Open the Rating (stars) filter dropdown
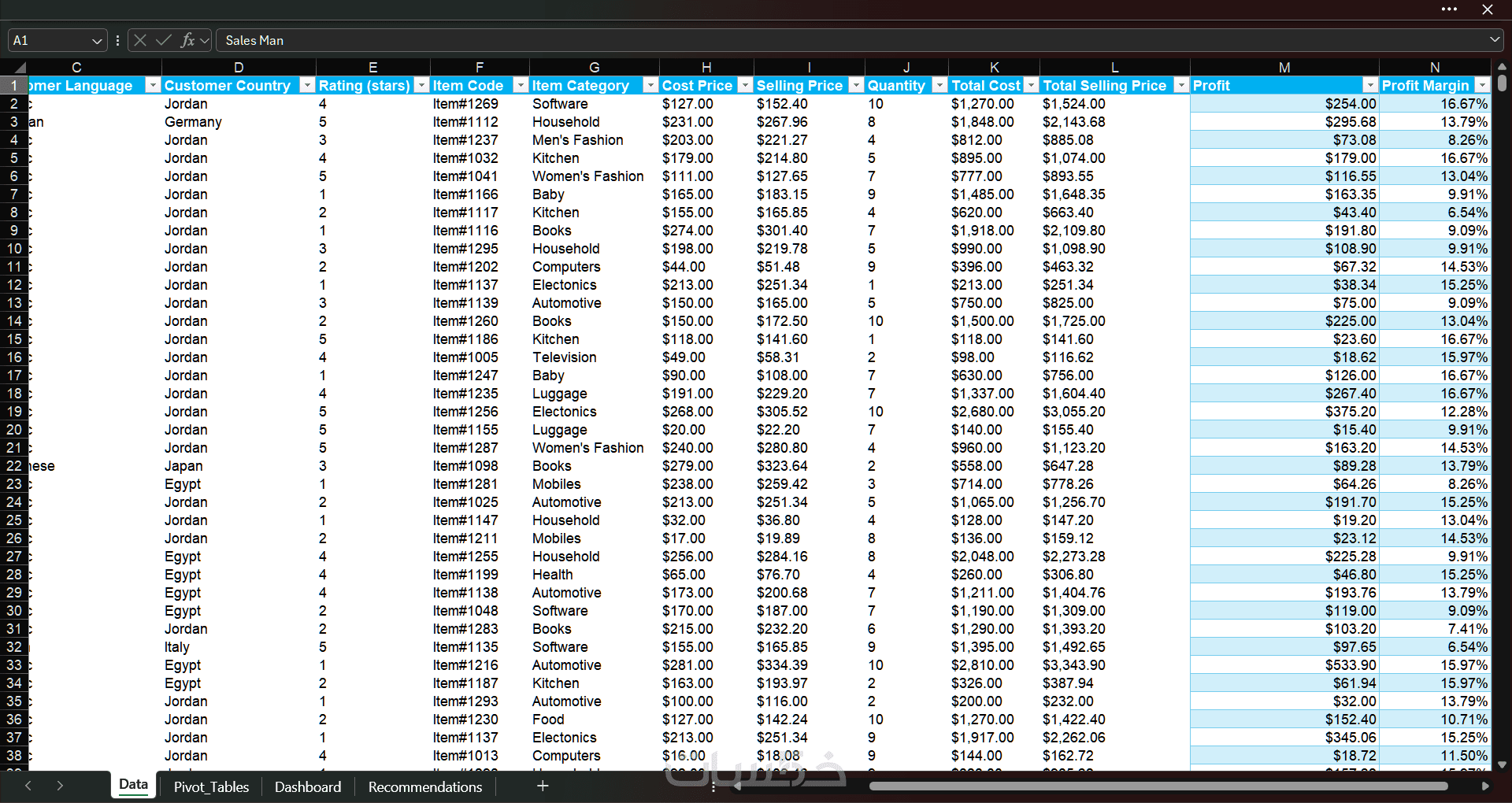The image size is (1512, 803). pos(421,85)
